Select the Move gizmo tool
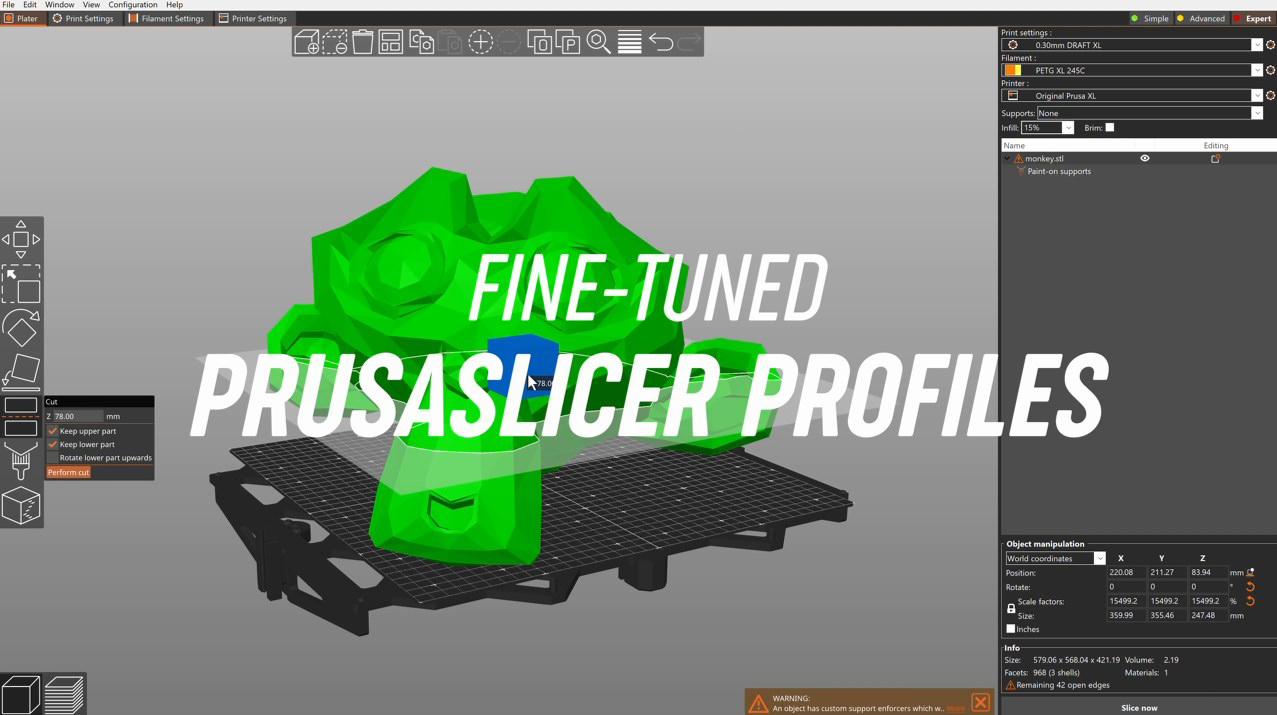 21,239
